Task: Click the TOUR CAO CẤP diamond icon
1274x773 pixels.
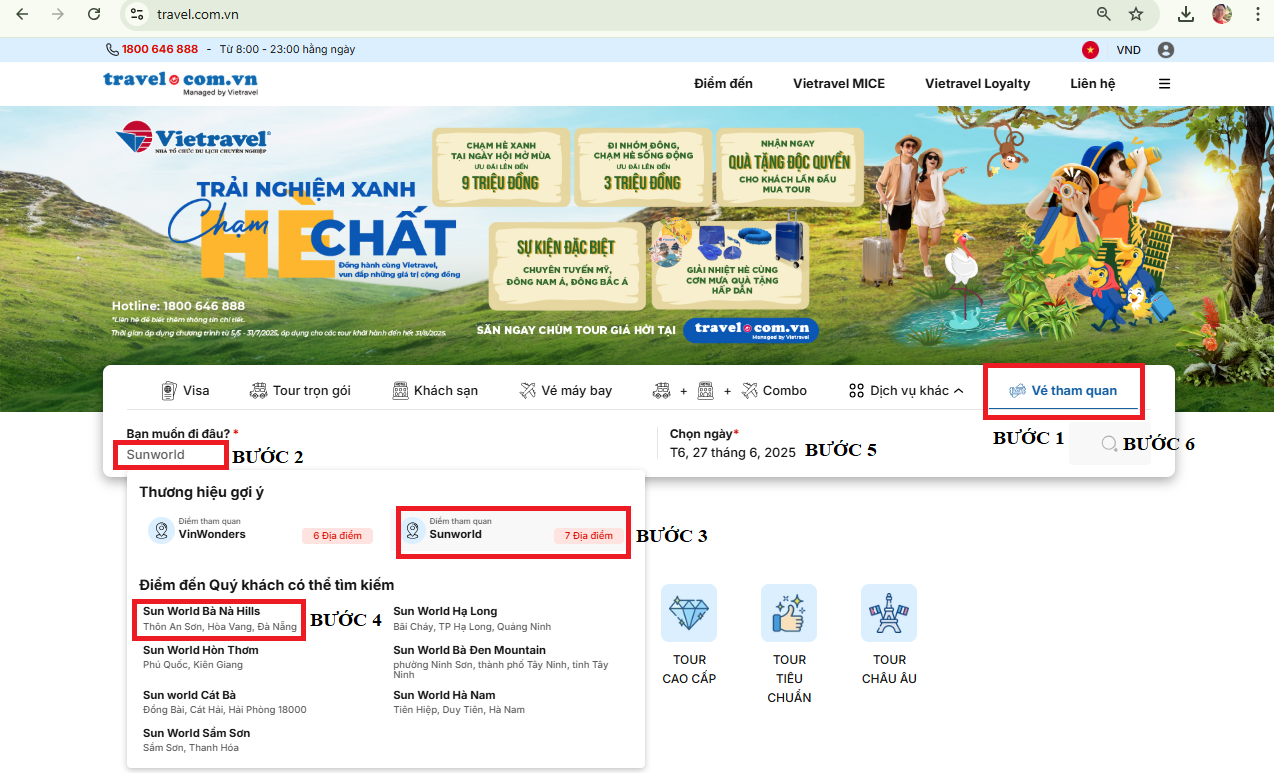Action: tap(689, 613)
